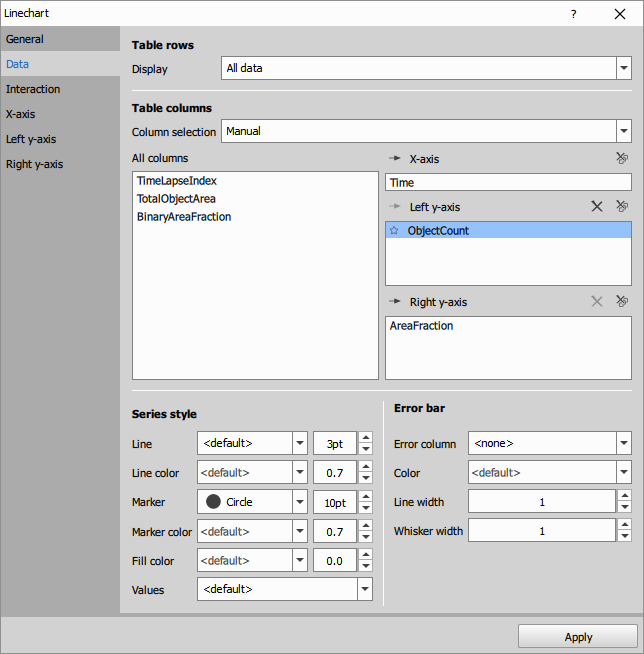Open the Fill color dropdown
Image resolution: width=644 pixels, height=654 pixels.
[252, 560]
